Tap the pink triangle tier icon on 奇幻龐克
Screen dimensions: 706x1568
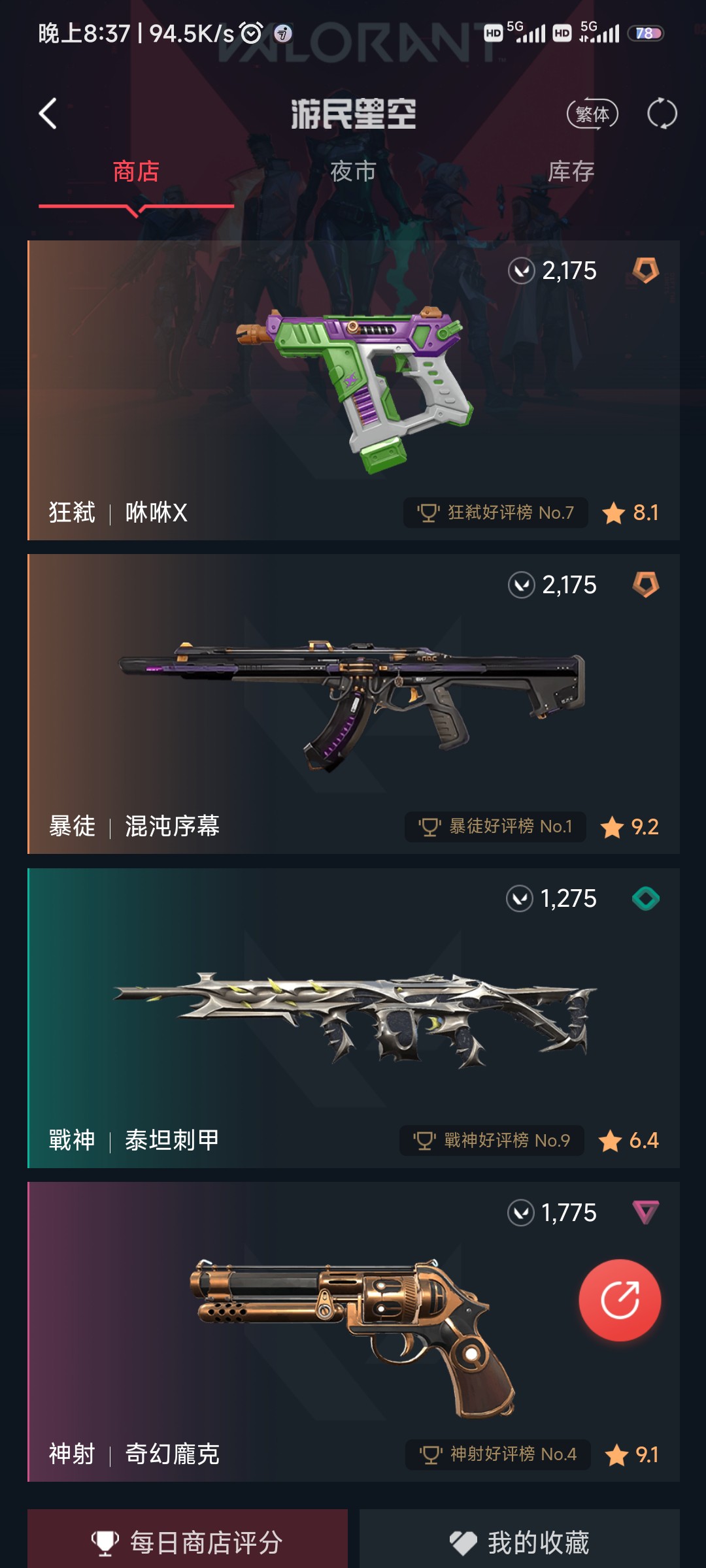[646, 1213]
